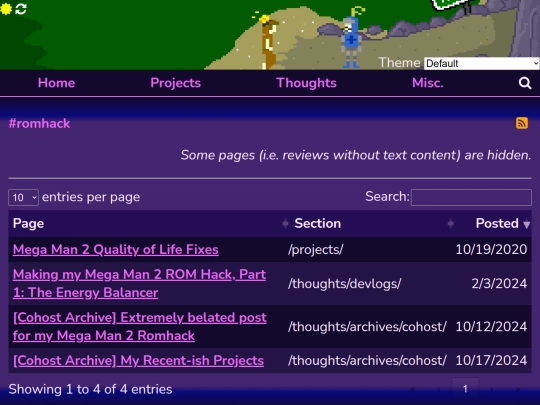Open the Projects navigation item
The image size is (540, 405).
click(x=176, y=83)
